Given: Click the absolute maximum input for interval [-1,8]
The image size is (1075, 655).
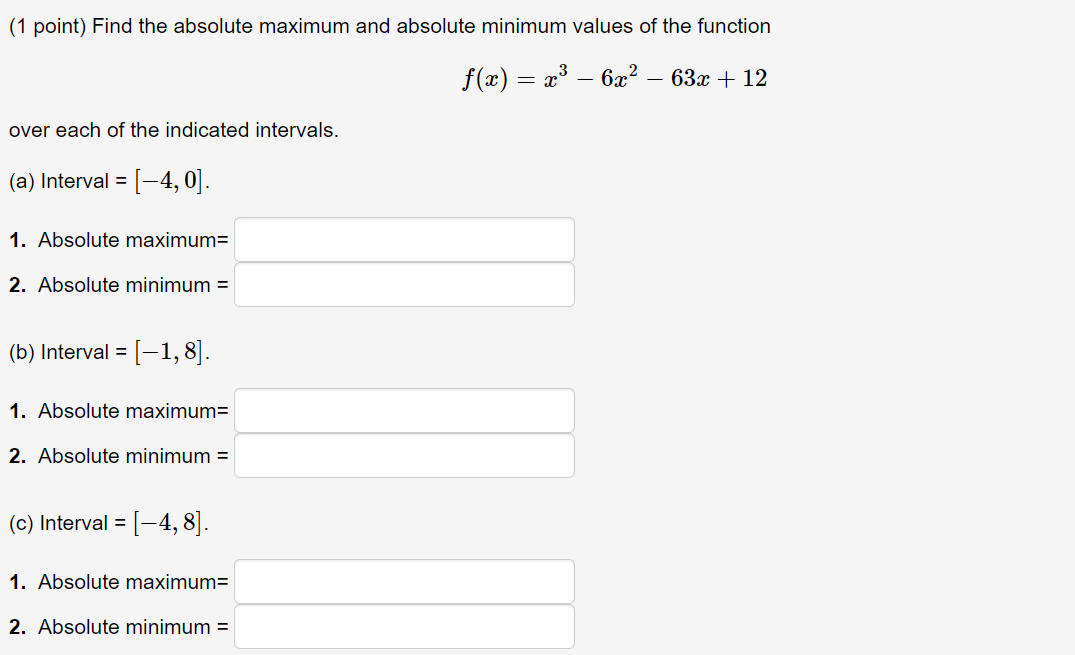Looking at the screenshot, I should pos(404,410).
